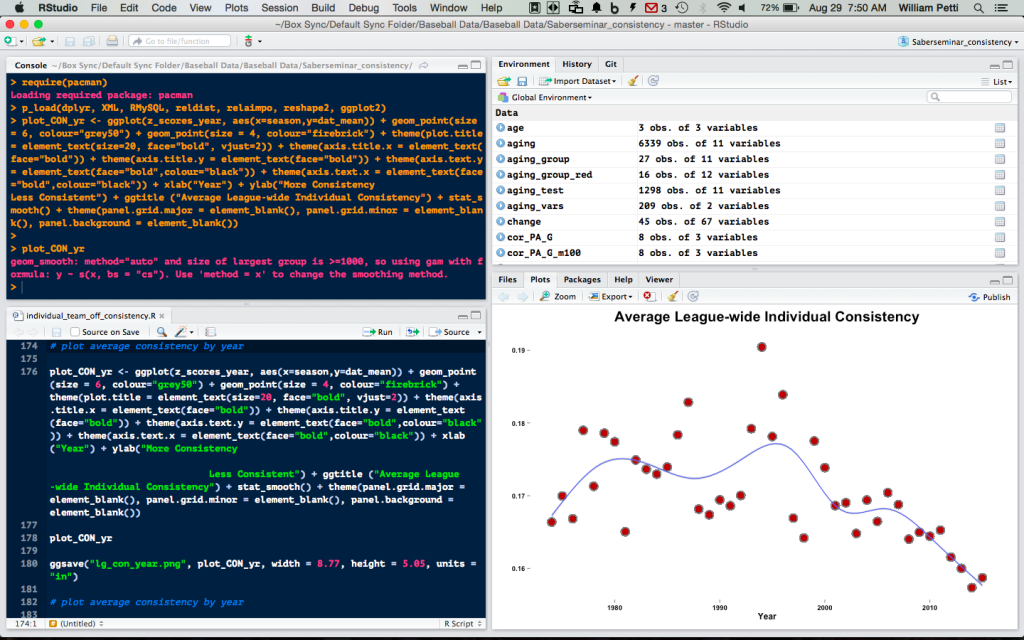Open the Export dropdown in Plots pane
The image size is (1024, 640).
click(x=613, y=296)
